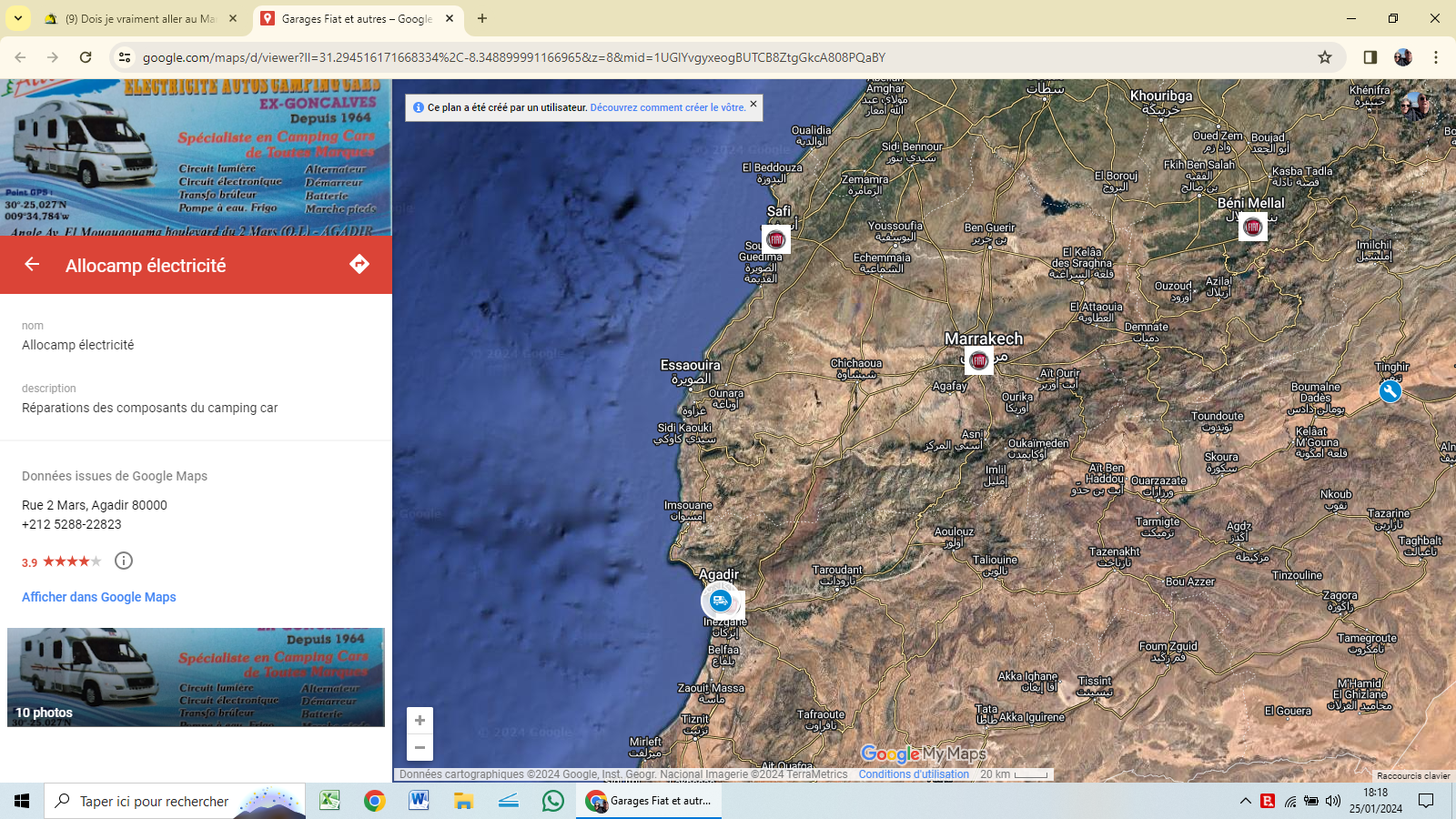Open the tab search dropdown arrow
Image resolution: width=1456 pixels, height=819 pixels.
18,18
